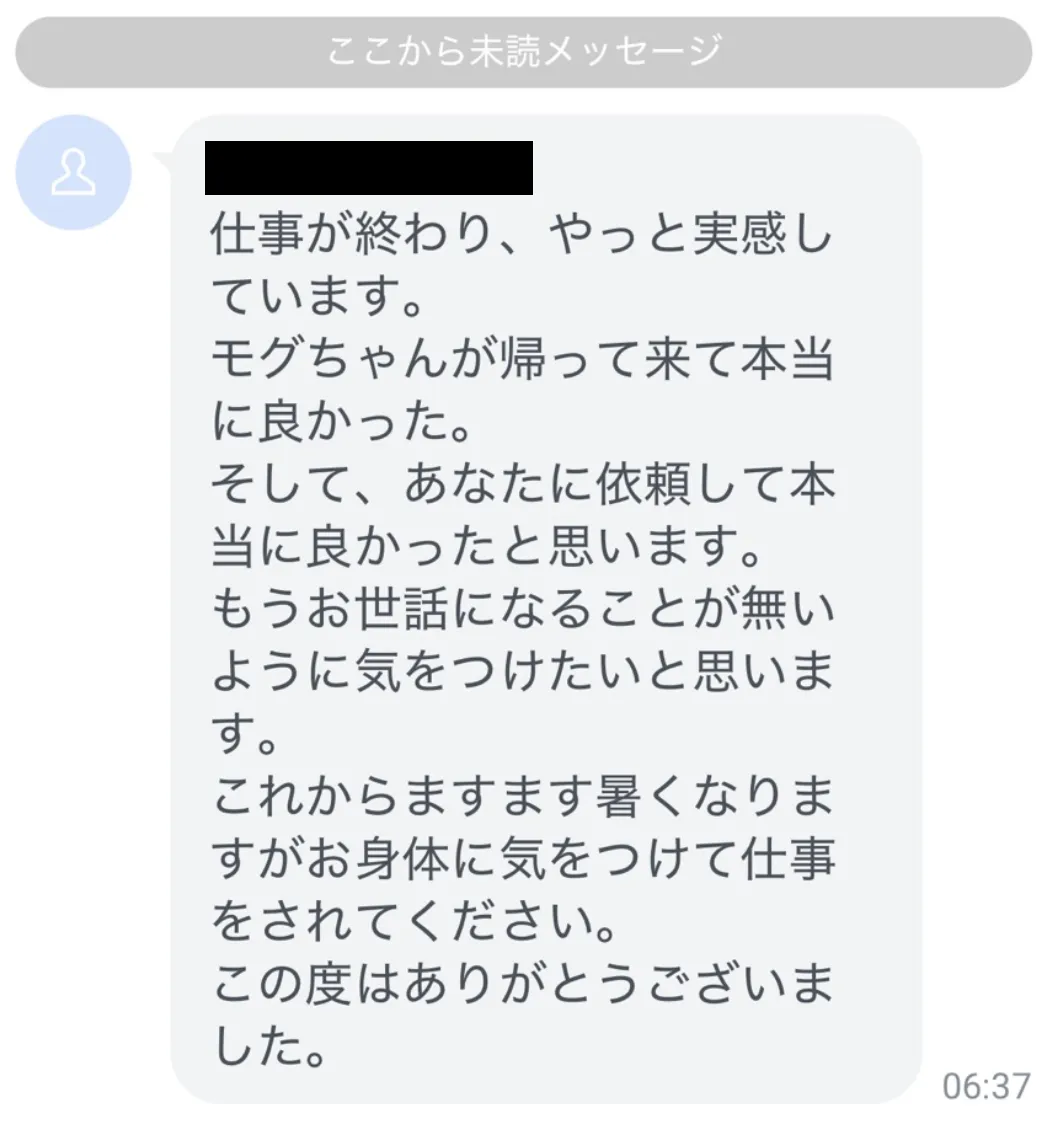The height and width of the screenshot is (1146, 1054).
Task: Tap the ここから未読メッセージ banner
Action: click(523, 53)
